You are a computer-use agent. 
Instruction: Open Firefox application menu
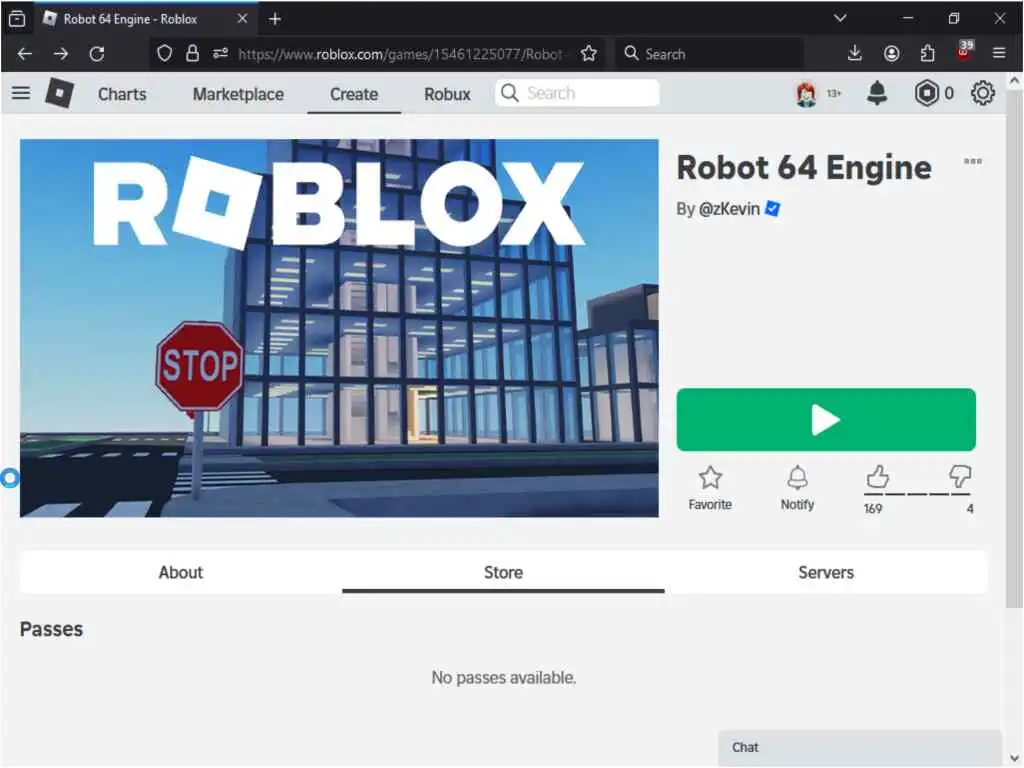pos(999,54)
